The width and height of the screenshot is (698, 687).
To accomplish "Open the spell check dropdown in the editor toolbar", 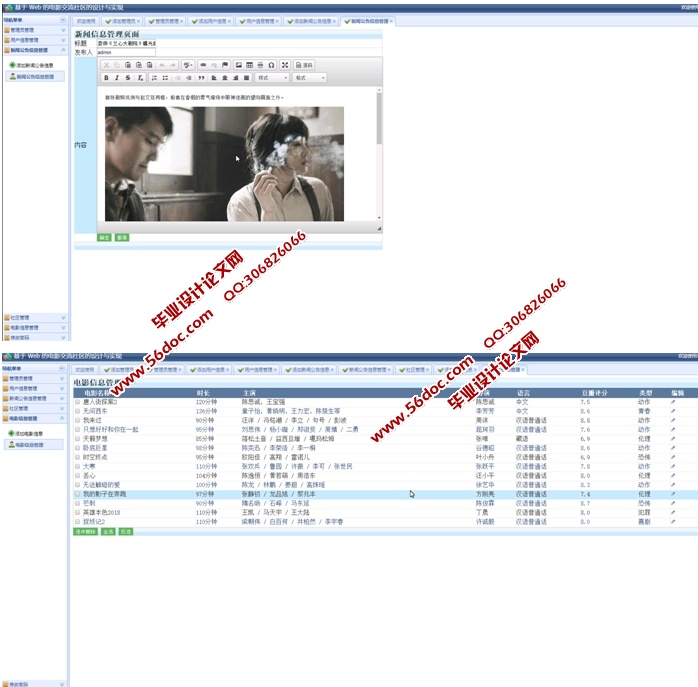I will [188, 65].
